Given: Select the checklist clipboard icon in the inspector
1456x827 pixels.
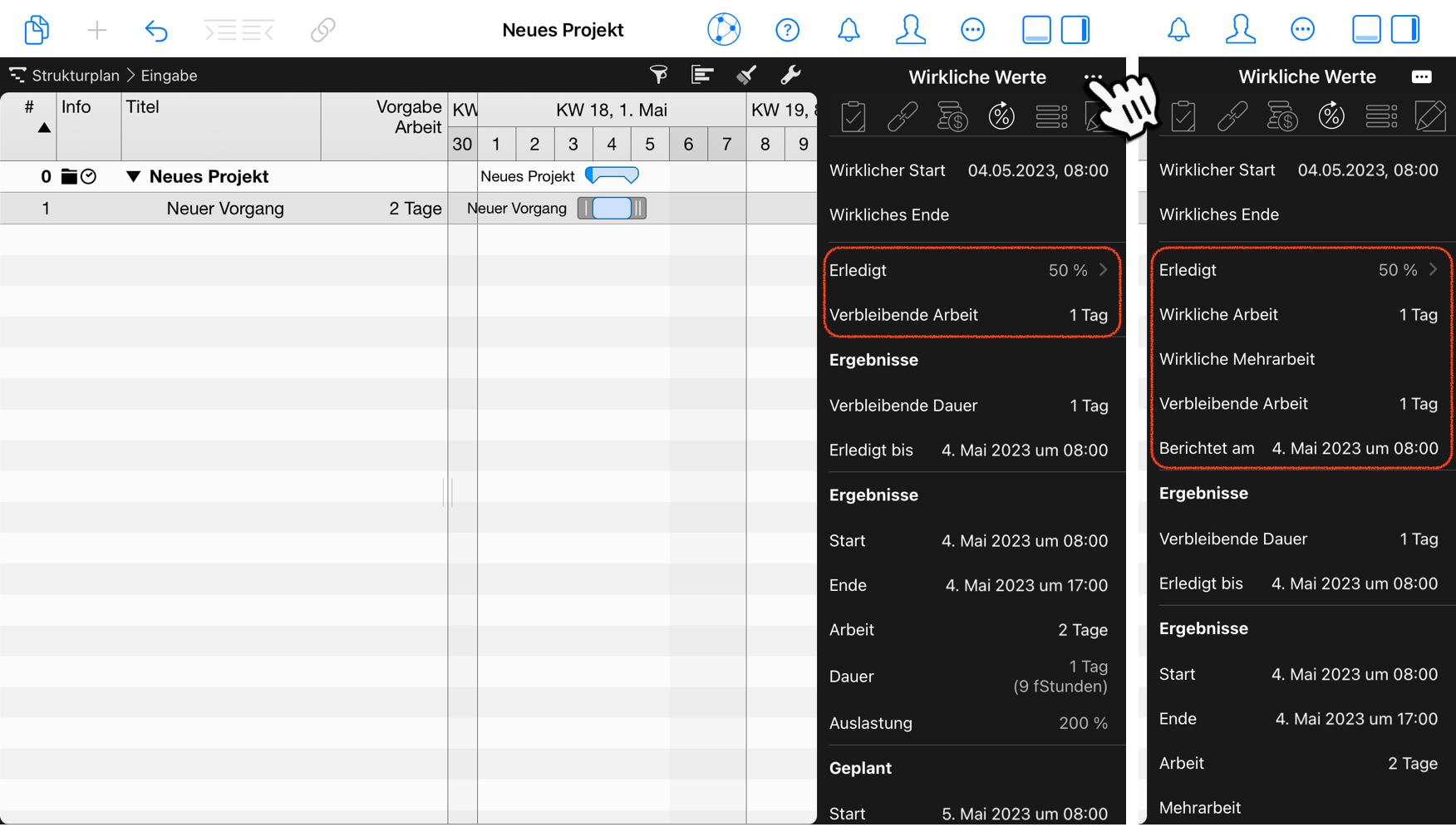Looking at the screenshot, I should tap(853, 116).
